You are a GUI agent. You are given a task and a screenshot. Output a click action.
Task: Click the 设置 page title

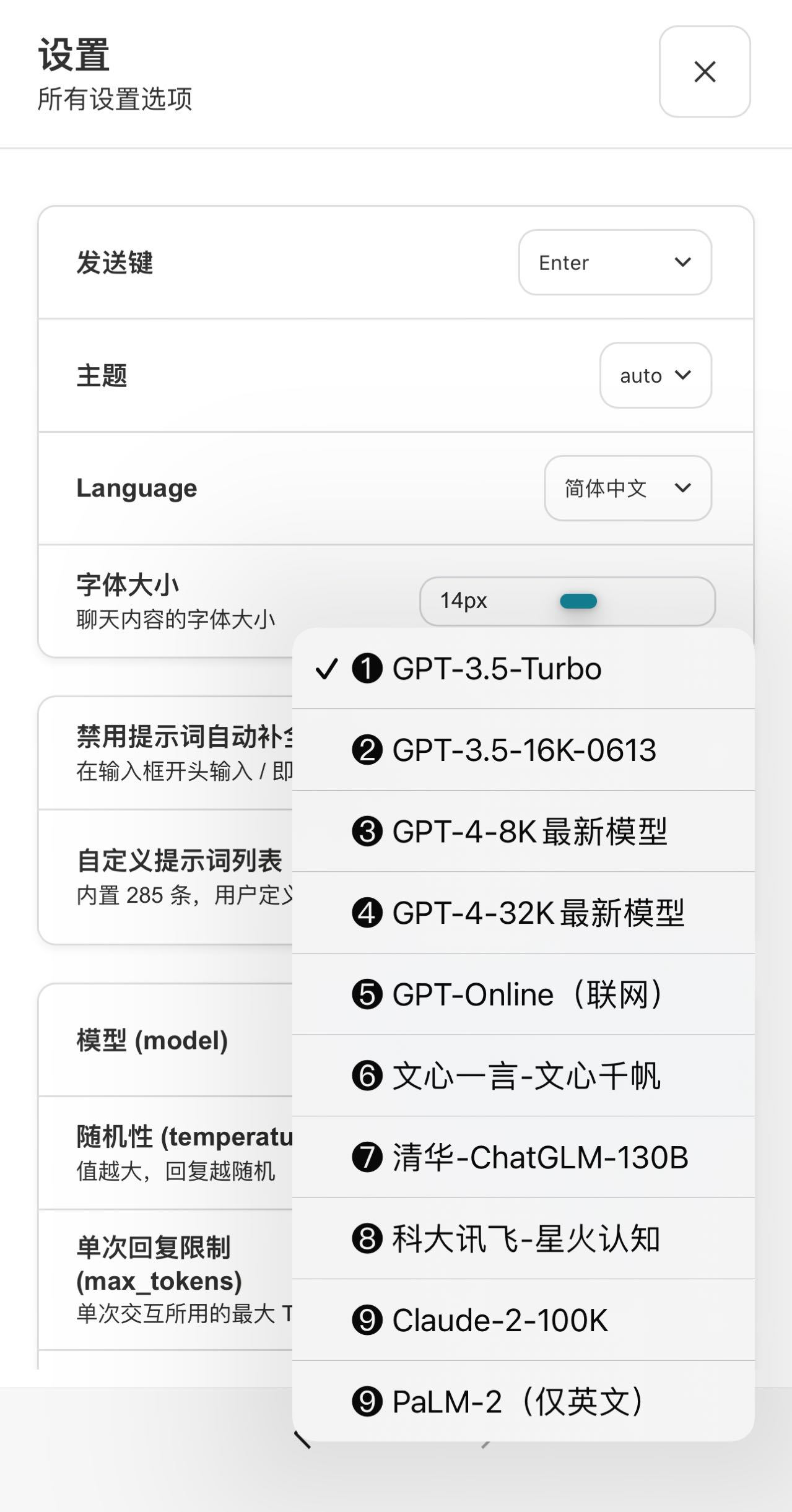(74, 54)
